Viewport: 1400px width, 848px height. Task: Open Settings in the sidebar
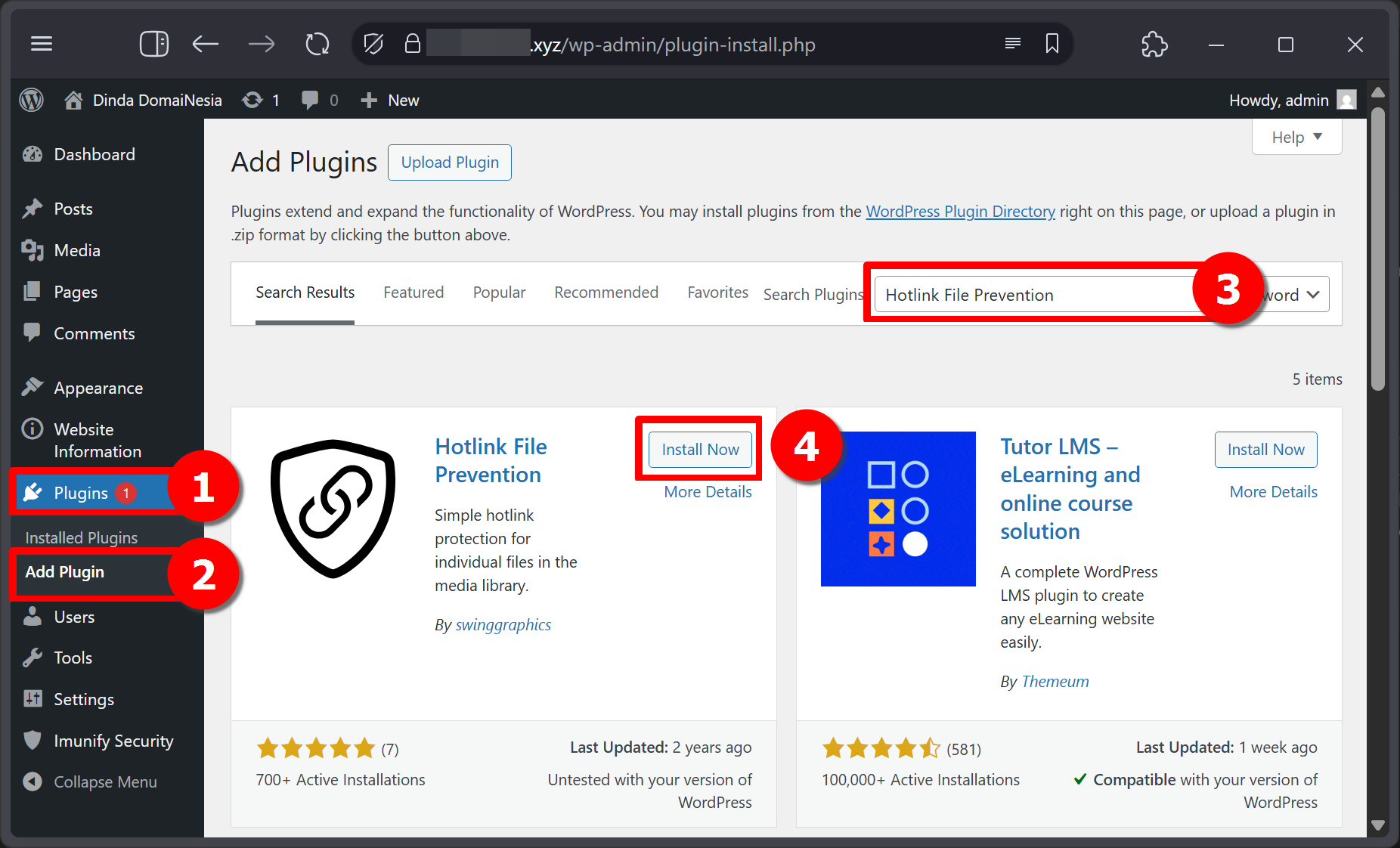(x=84, y=699)
